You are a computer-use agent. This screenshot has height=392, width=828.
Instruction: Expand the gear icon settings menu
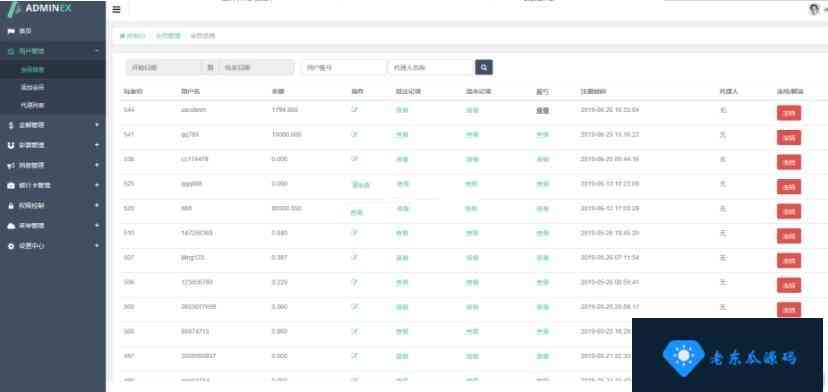click(53, 246)
